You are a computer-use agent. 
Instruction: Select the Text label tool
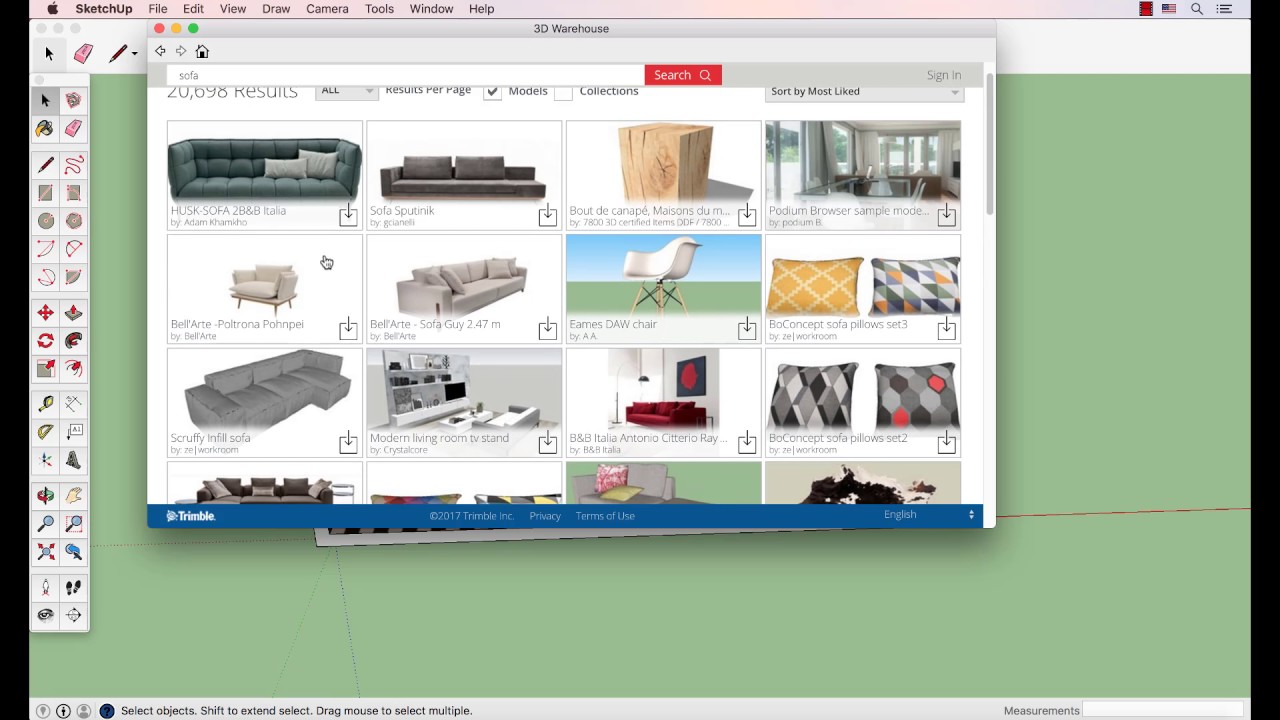click(x=73, y=432)
